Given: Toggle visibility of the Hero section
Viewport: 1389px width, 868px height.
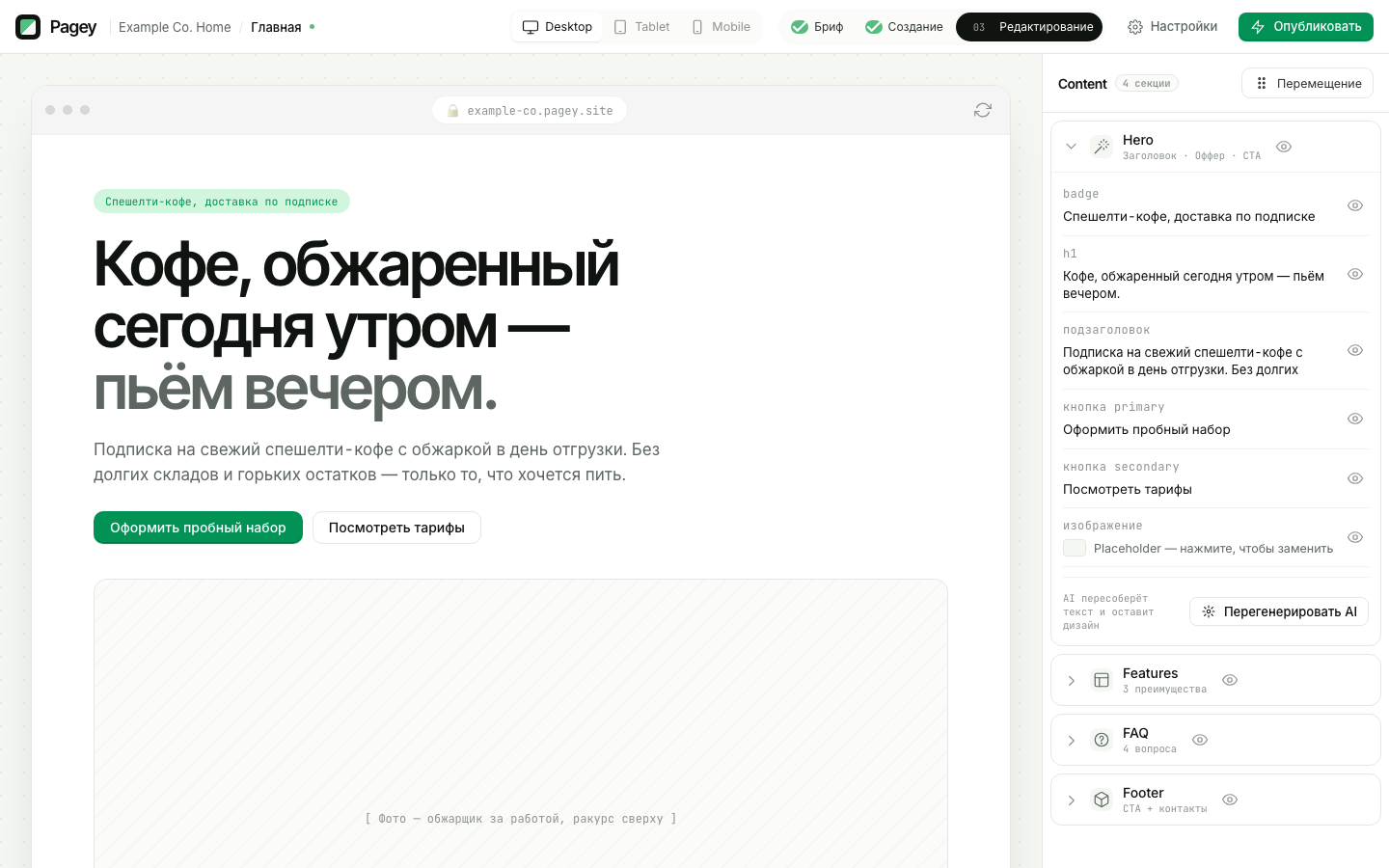Looking at the screenshot, I should pyautogui.click(x=1284, y=147).
